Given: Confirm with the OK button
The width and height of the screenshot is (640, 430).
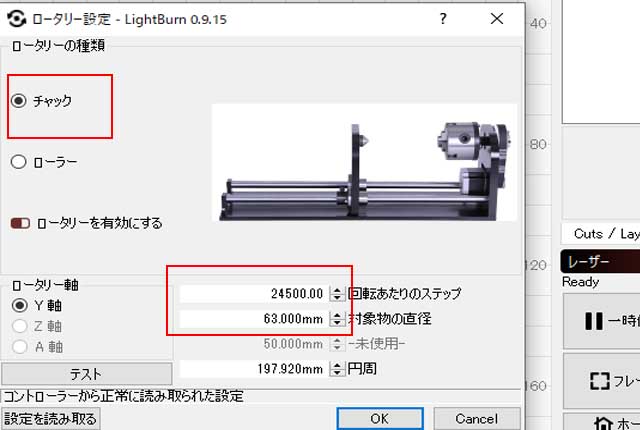Looking at the screenshot, I should click(380, 419).
